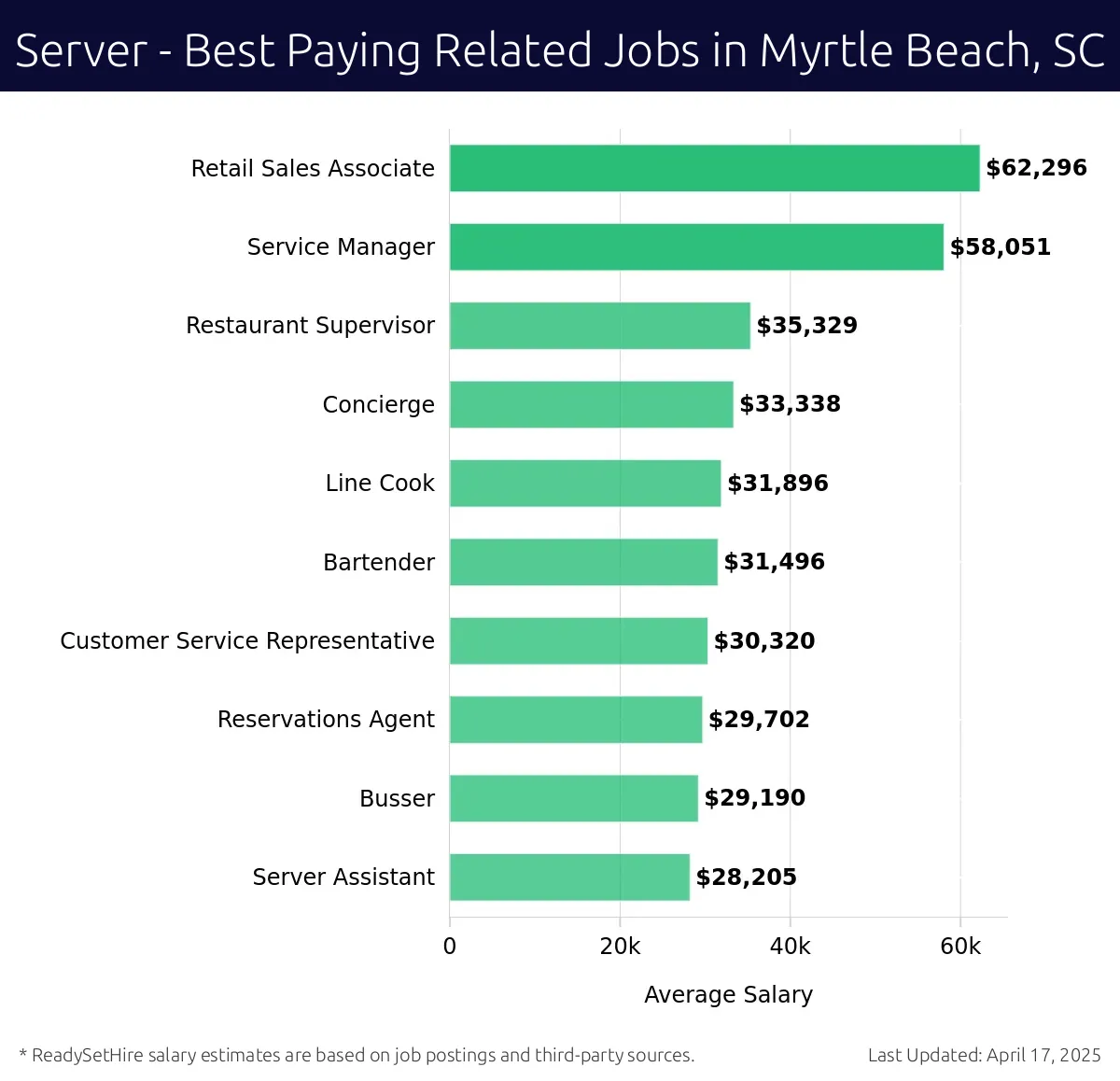This screenshot has width=1120, height=1081.
Task: Select the $29,702 salary value
Action: pyautogui.click(x=760, y=720)
